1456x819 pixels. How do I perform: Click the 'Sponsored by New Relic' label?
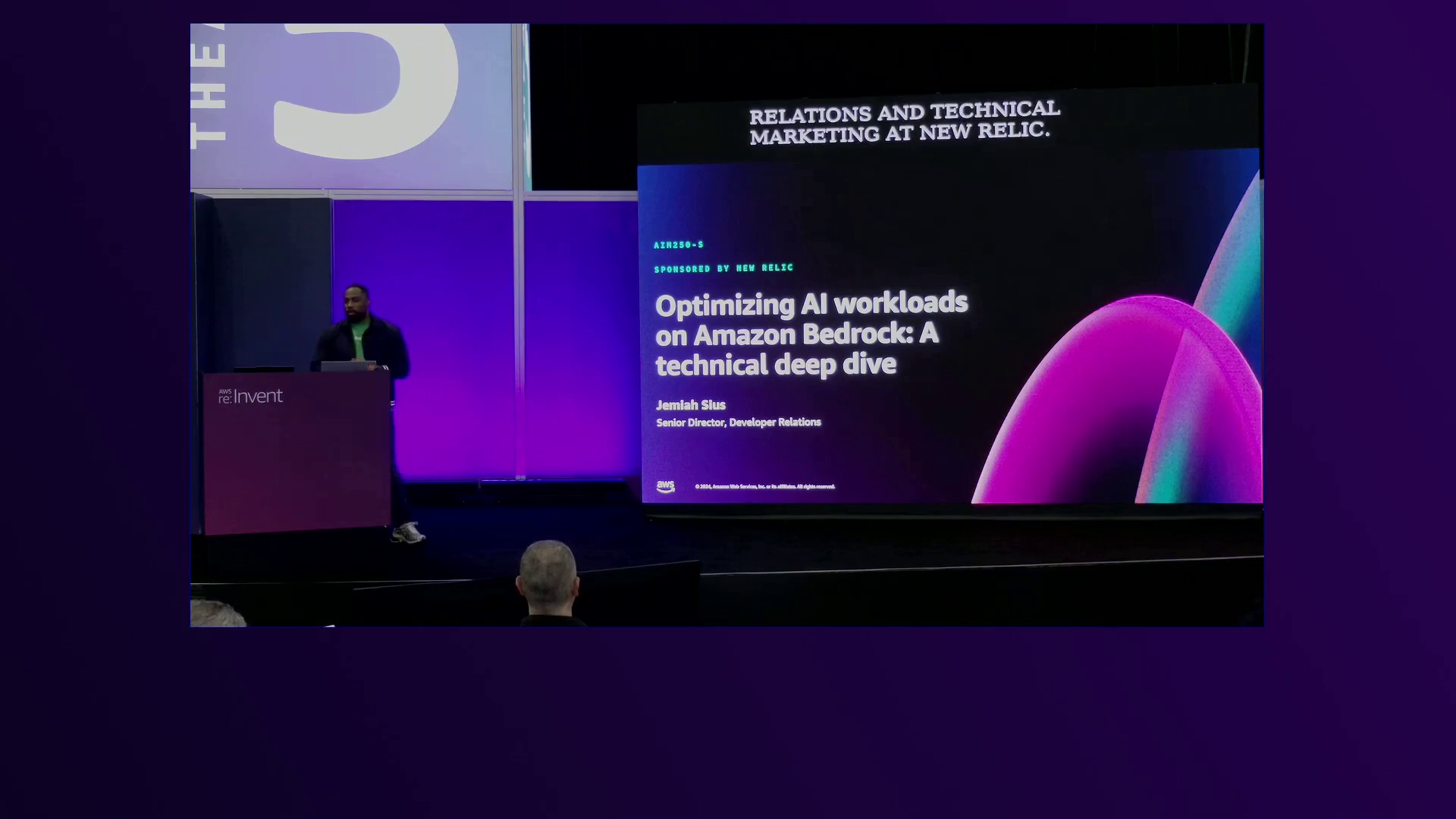tap(723, 268)
